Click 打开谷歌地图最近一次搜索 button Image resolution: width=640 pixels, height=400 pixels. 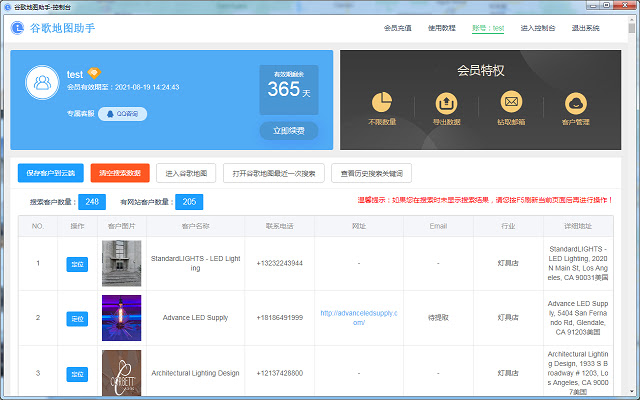pyautogui.click(x=274, y=173)
